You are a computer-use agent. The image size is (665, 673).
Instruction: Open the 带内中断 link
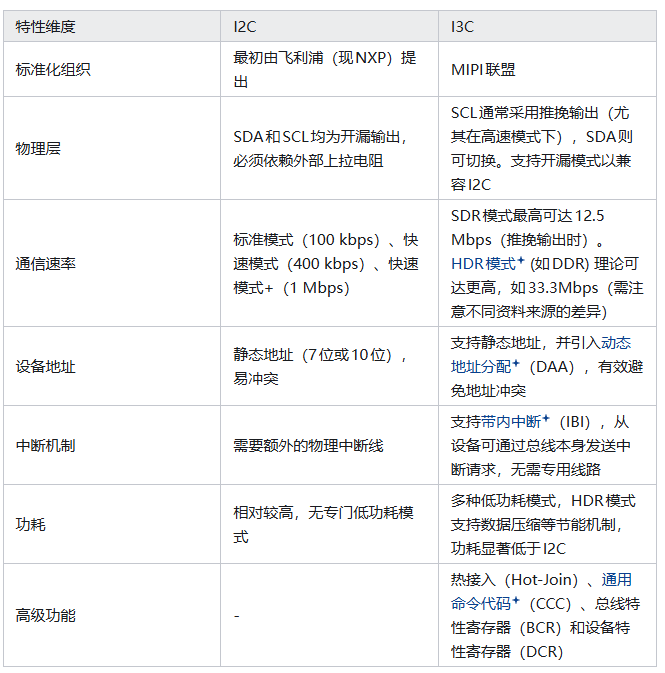510,421
